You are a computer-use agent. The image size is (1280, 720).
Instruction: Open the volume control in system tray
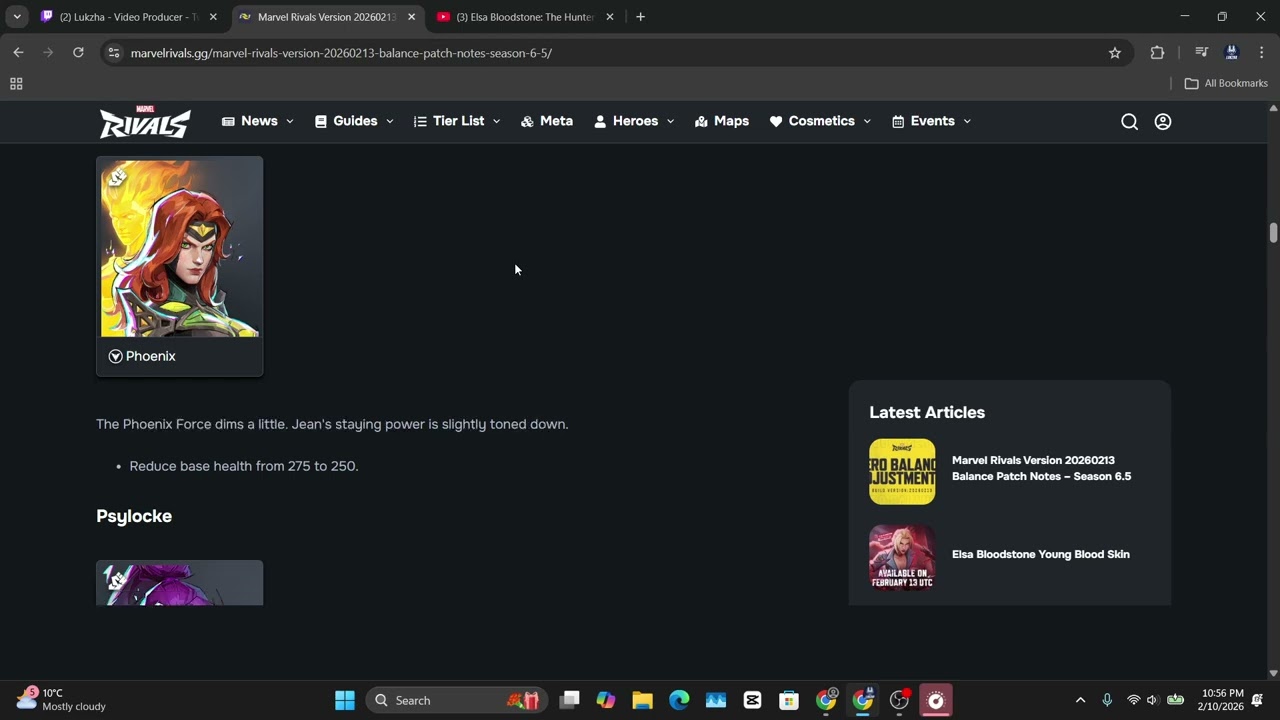point(1152,700)
